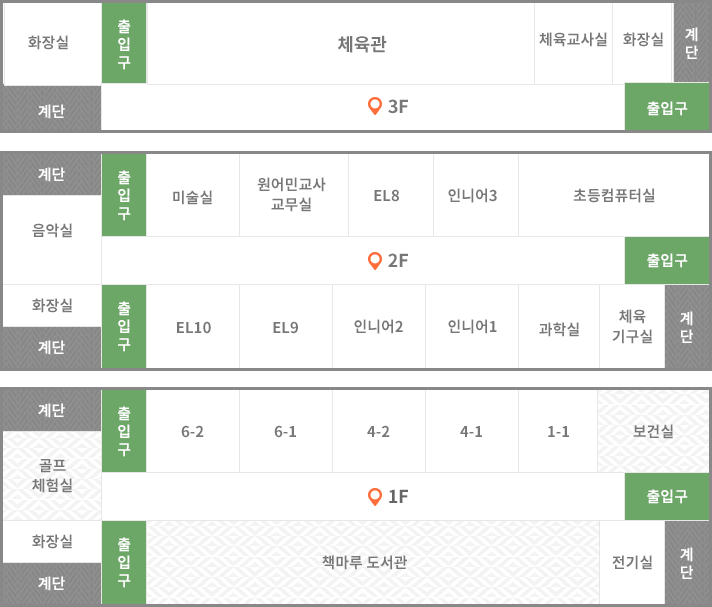The image size is (712, 607).
Task: Select the 음악실 room
Action: (x=52, y=240)
